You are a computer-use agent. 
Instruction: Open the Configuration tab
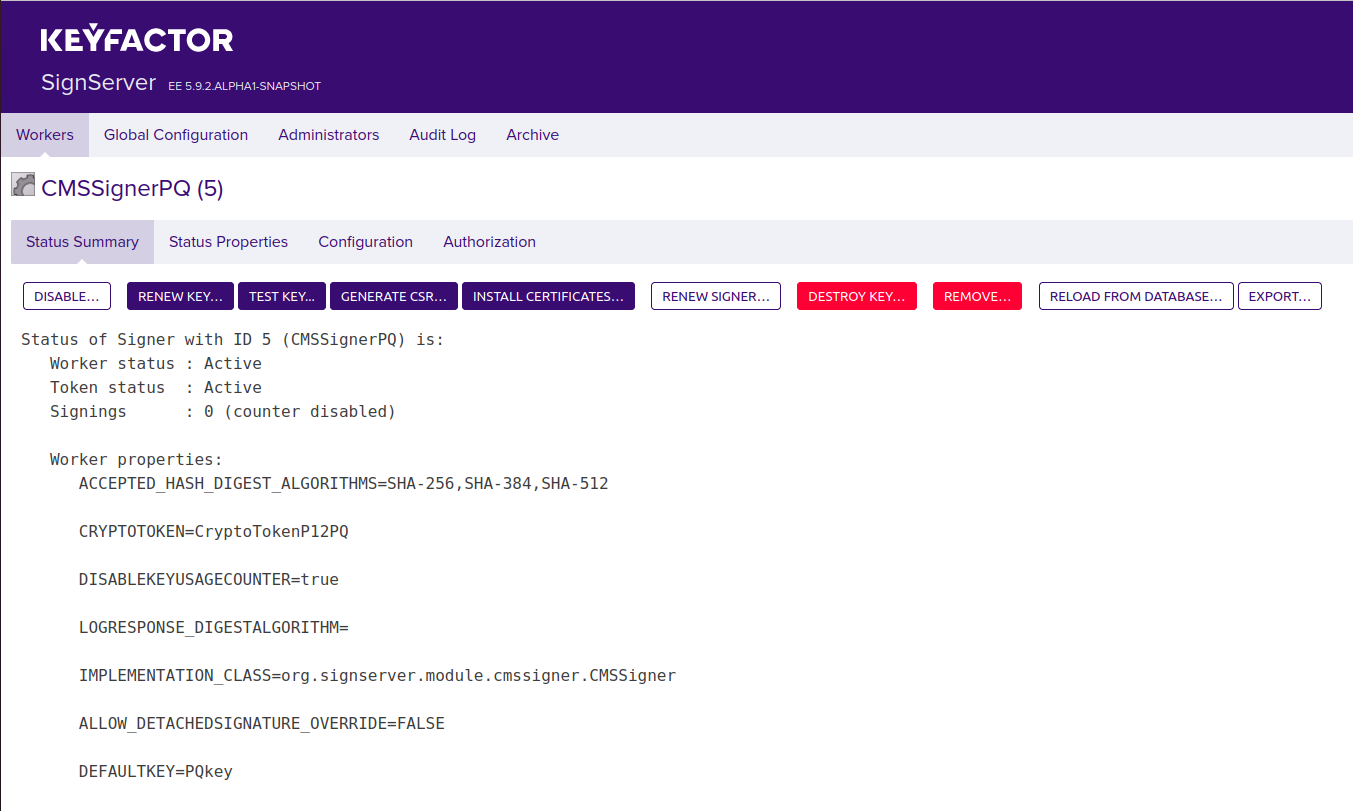point(365,241)
